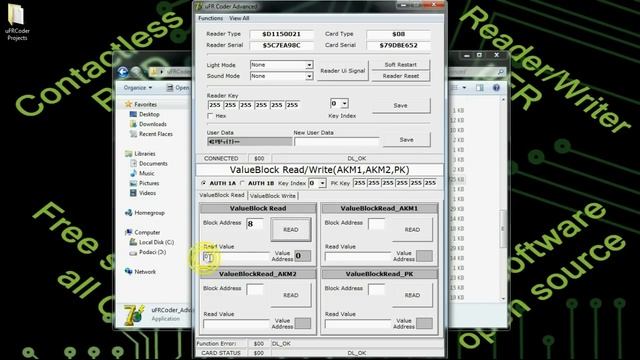640x360 pixels.
Task: Toggle the Explorer preview pane icon
Action: [480, 88]
